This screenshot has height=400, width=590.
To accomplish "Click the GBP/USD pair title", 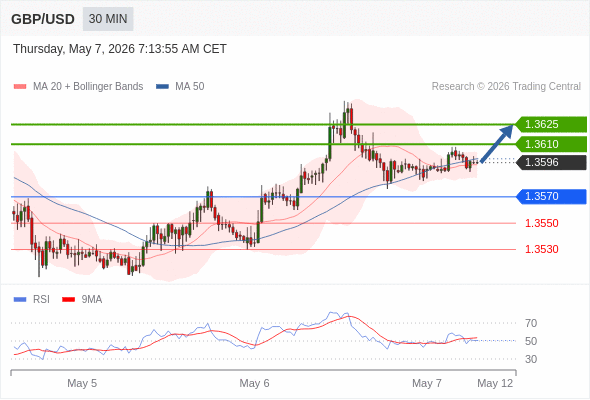I will [x=43, y=19].
